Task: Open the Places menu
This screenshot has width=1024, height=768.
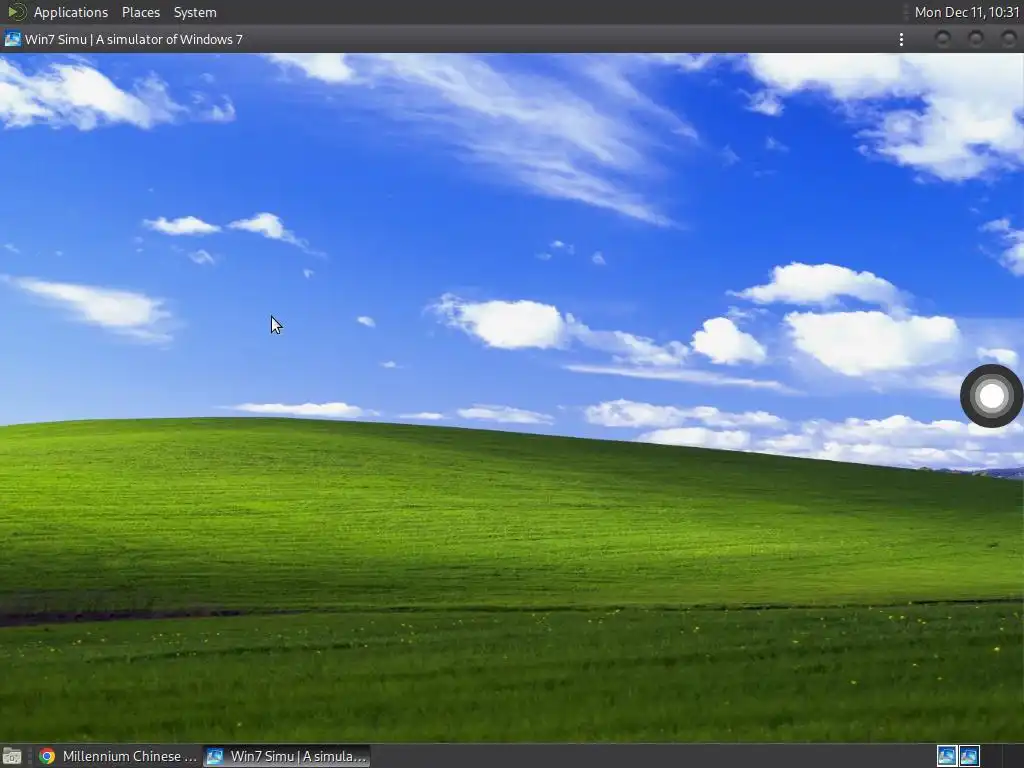Action: pyautogui.click(x=140, y=12)
